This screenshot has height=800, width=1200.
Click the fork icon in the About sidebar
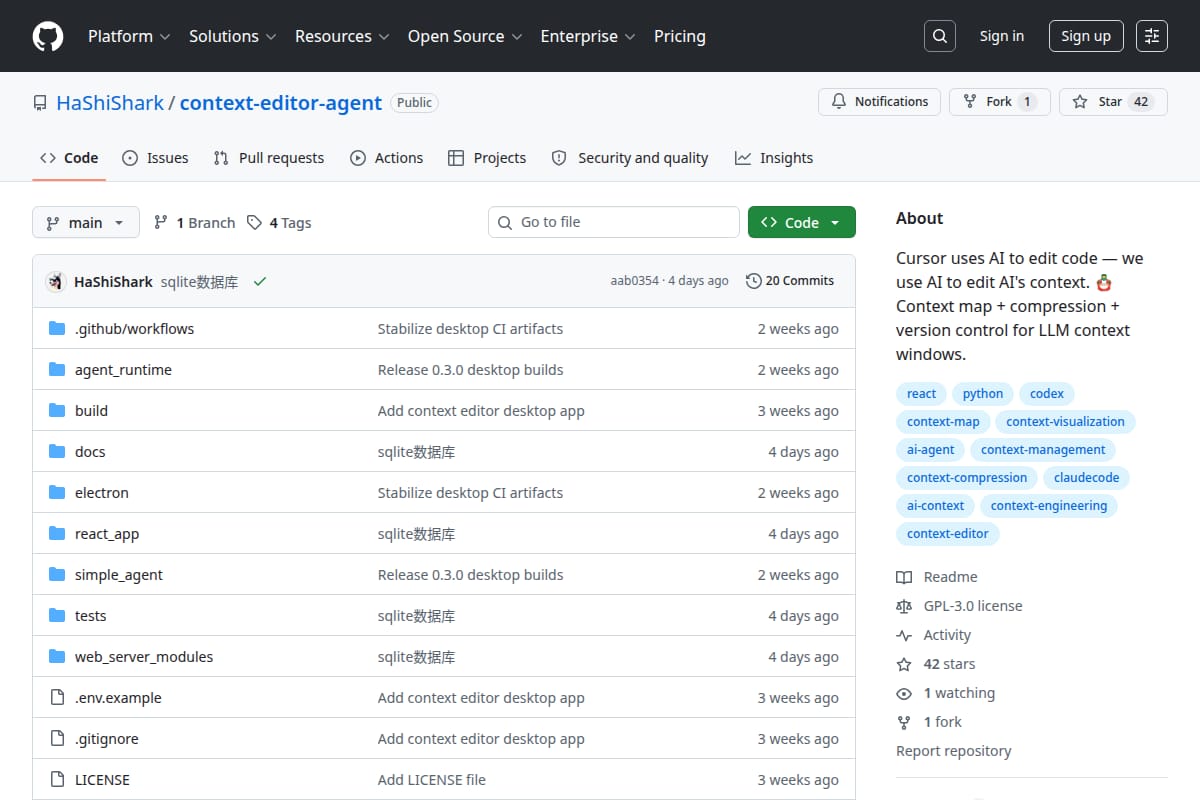[x=904, y=722]
